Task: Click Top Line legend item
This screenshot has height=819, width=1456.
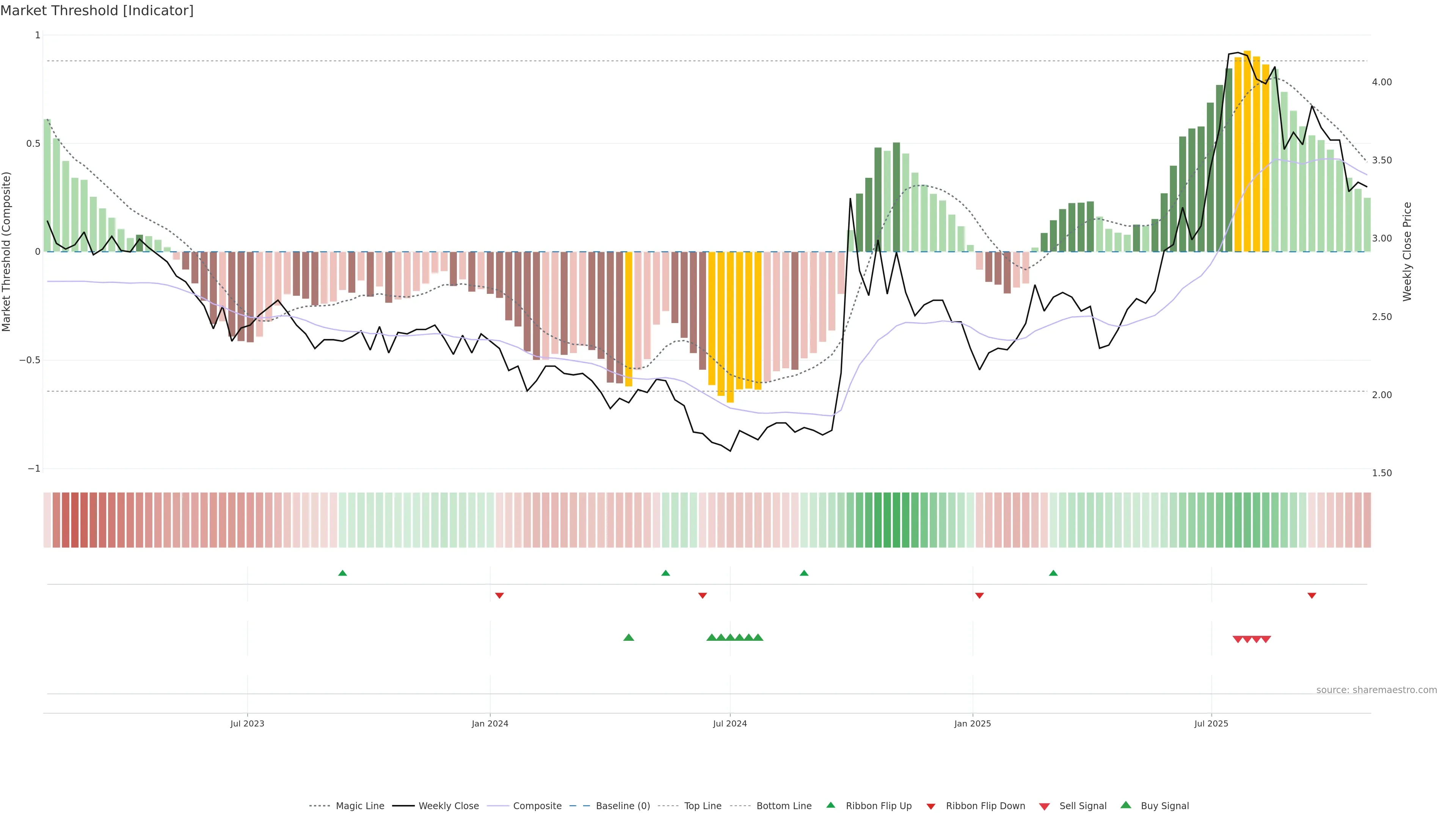Action: pyautogui.click(x=703, y=806)
